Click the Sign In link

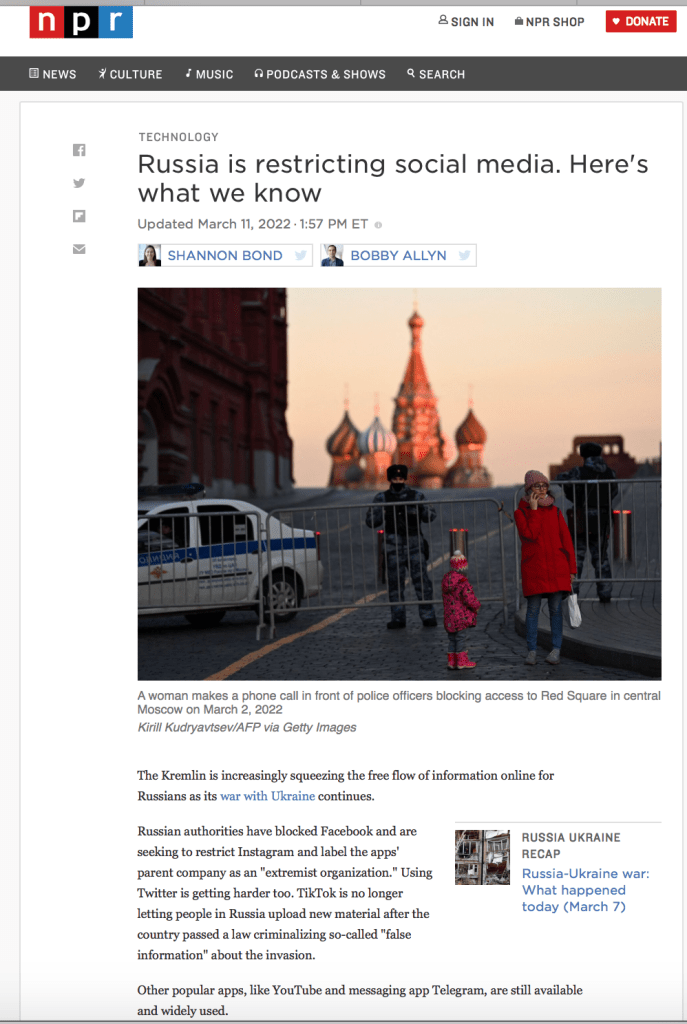coord(466,22)
